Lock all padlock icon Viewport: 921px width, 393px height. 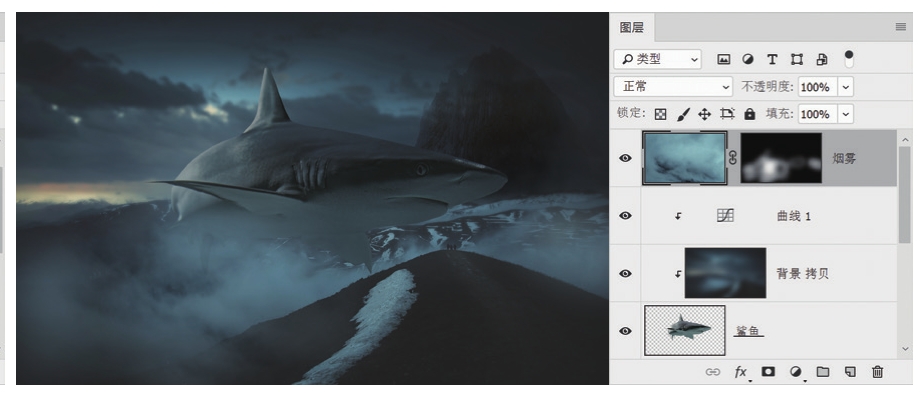click(x=749, y=114)
